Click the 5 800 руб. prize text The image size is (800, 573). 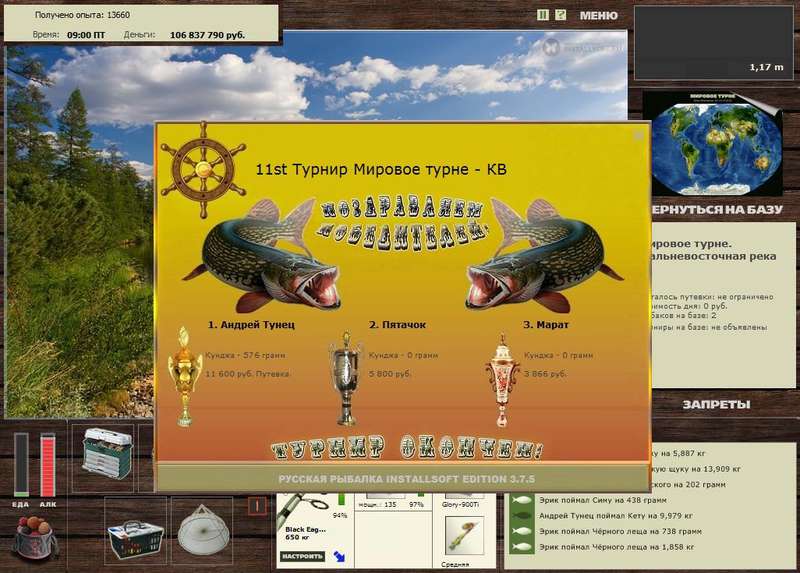click(x=390, y=374)
